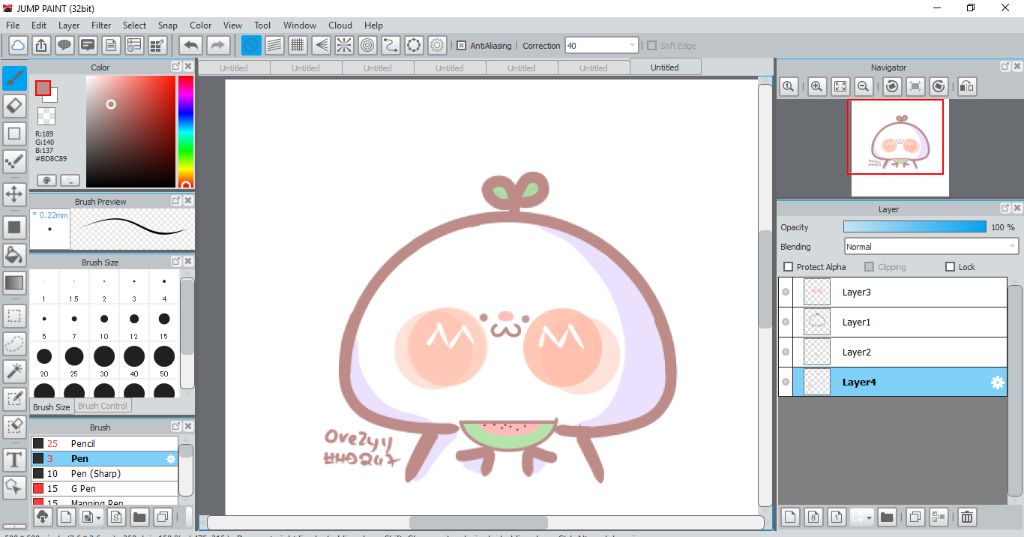
Task: Select the Text tool
Action: pyautogui.click(x=14, y=459)
